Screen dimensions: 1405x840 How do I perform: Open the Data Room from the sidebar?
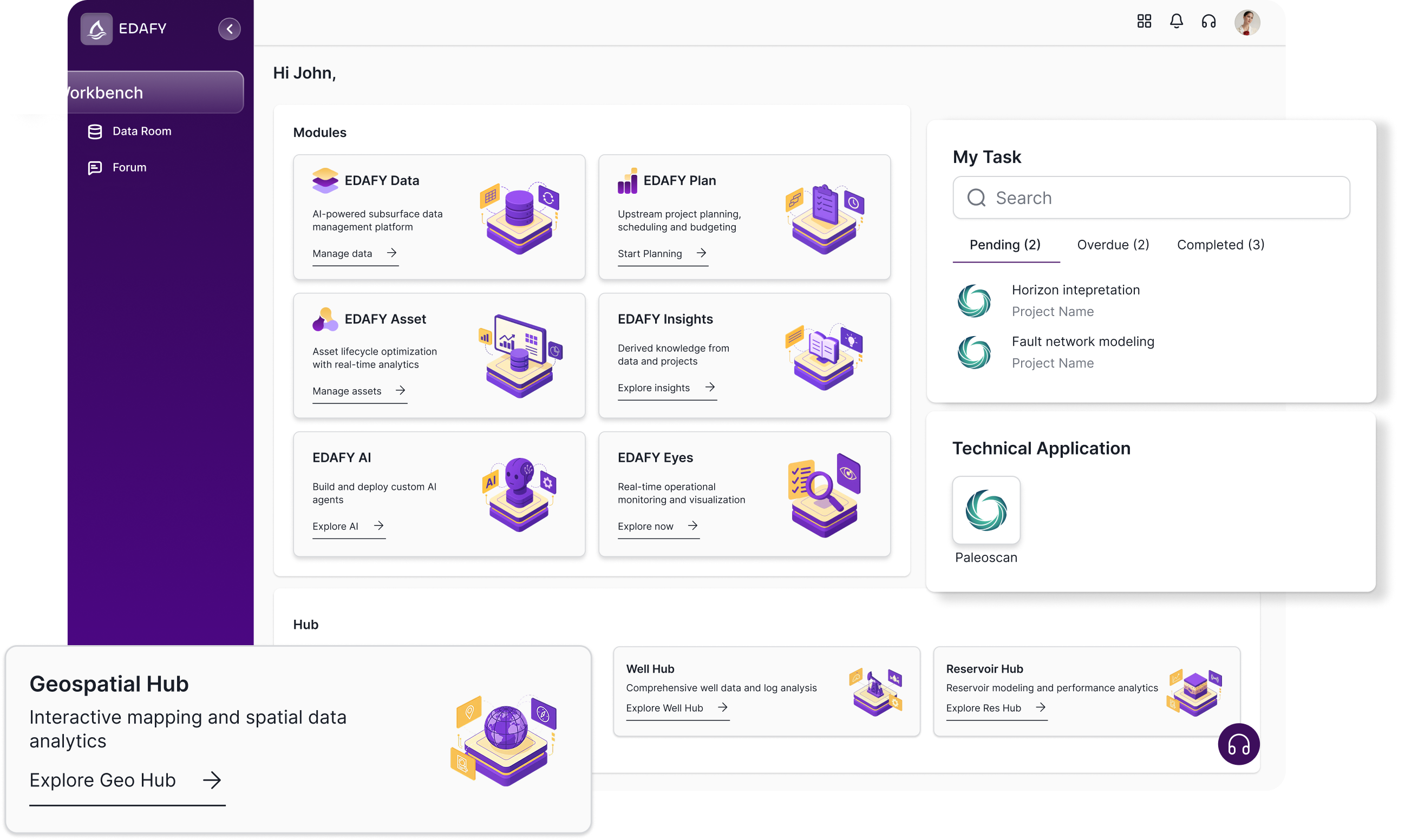click(x=141, y=131)
